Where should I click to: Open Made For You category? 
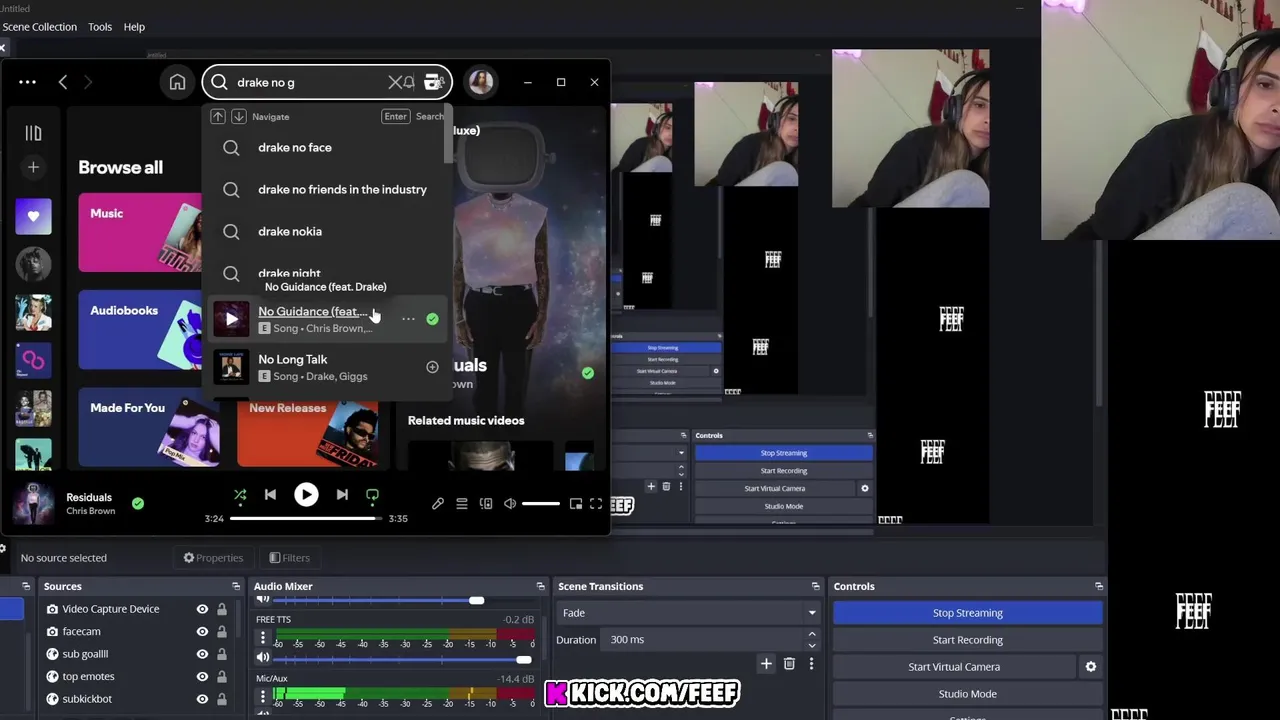coord(150,427)
